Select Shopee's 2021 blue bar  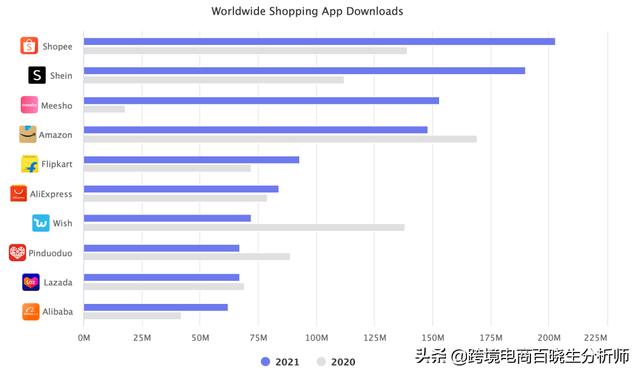click(x=319, y=41)
